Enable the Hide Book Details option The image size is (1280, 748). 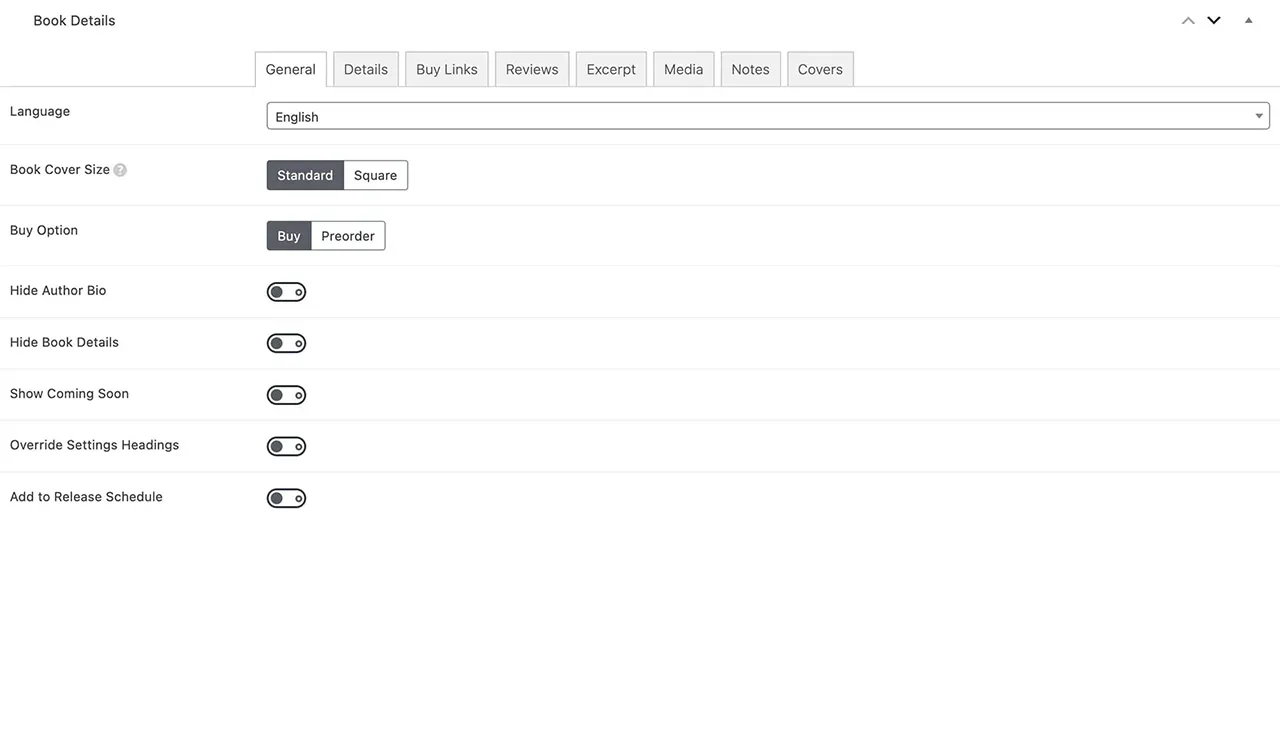coord(286,343)
